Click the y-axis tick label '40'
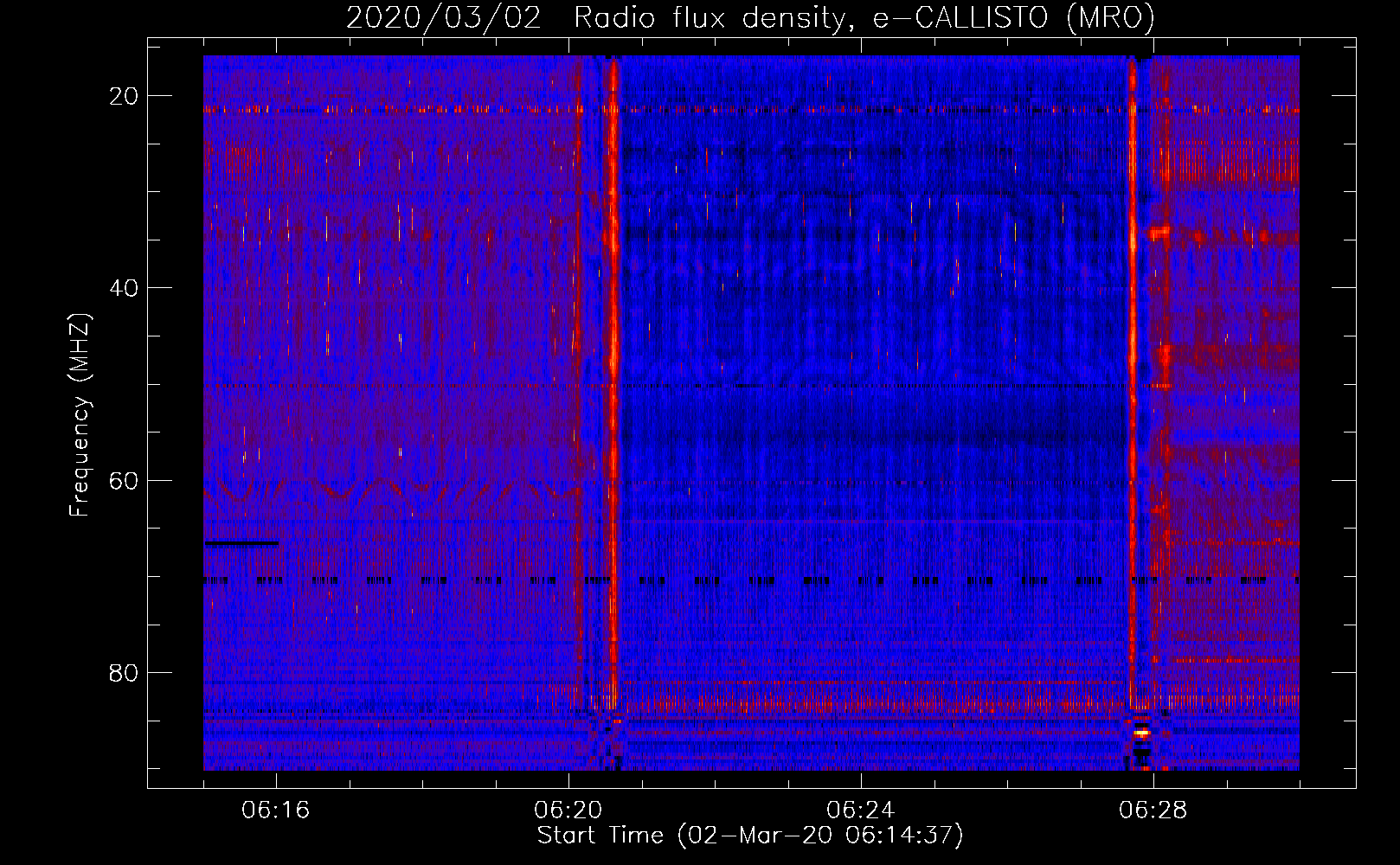Viewport: 1400px width, 865px height. 124,288
